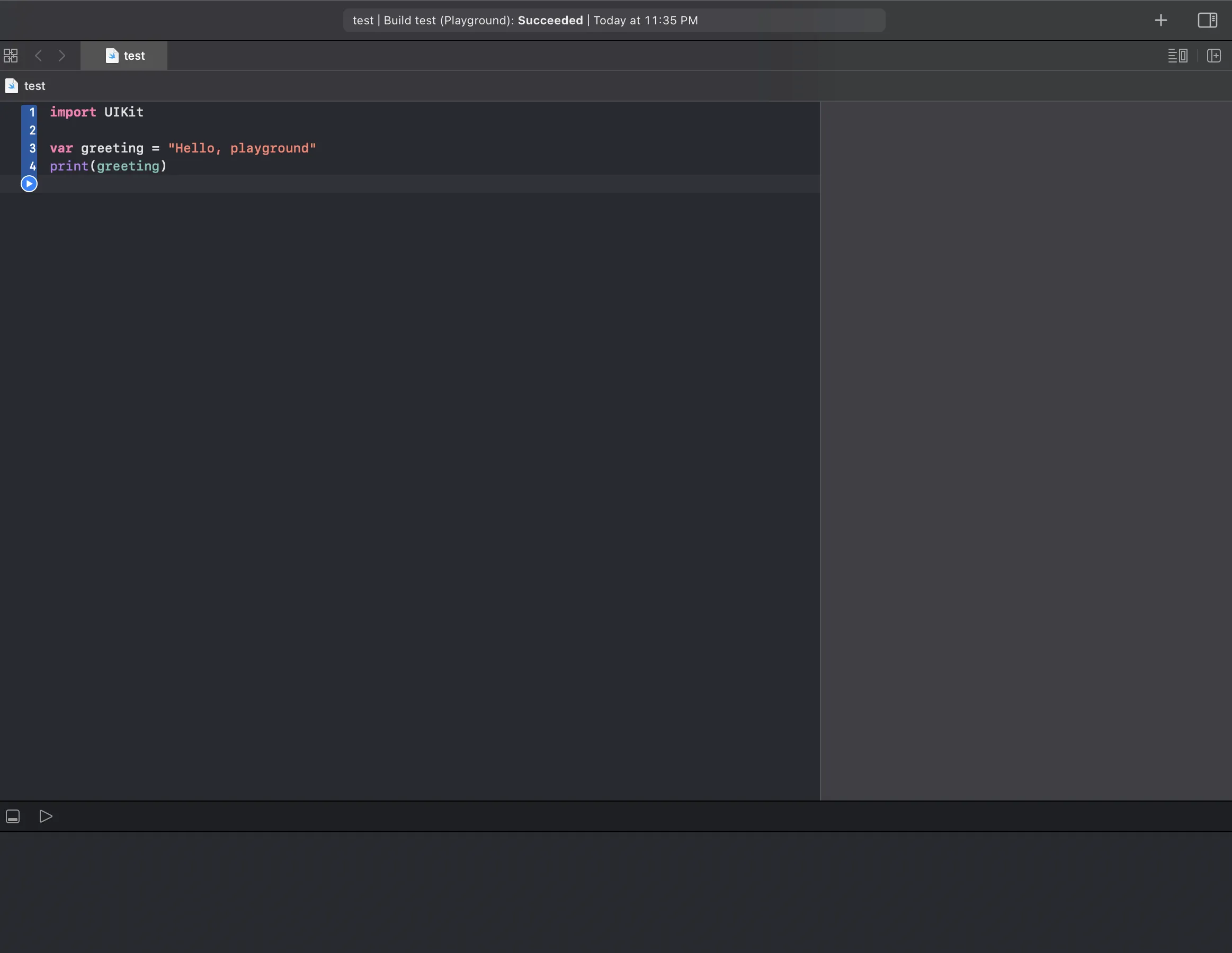1232x953 pixels.
Task: Click the build Succeeded activity status
Action: point(549,21)
